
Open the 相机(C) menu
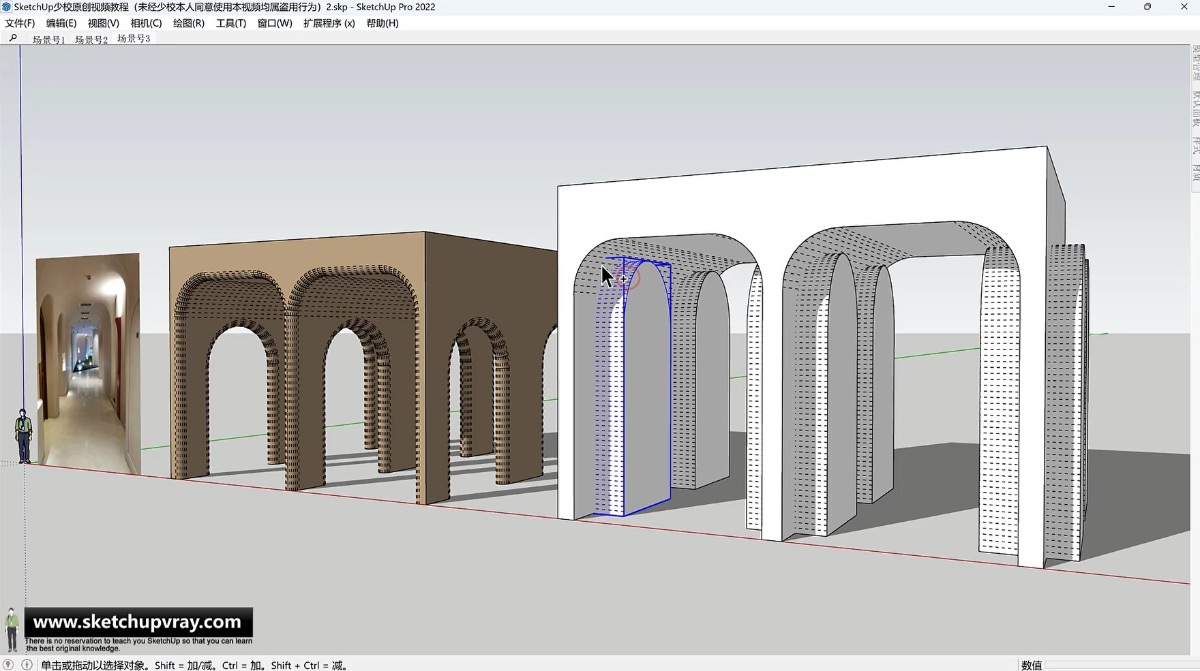146,23
